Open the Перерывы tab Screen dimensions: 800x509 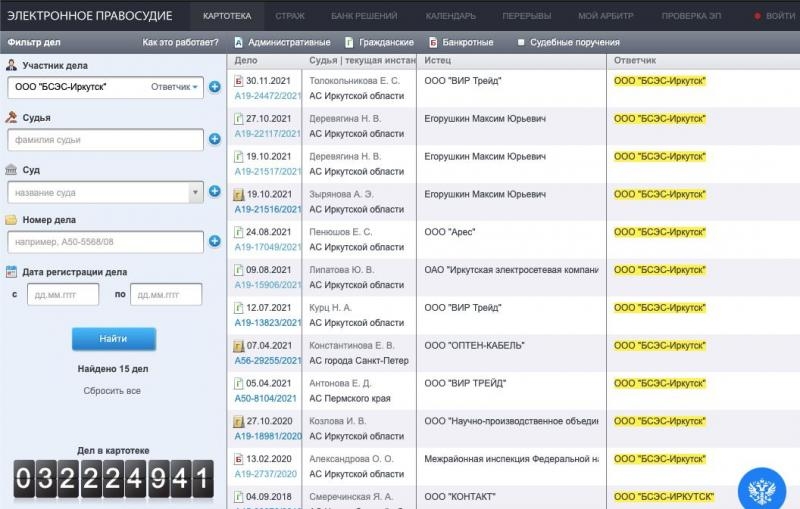click(x=527, y=16)
